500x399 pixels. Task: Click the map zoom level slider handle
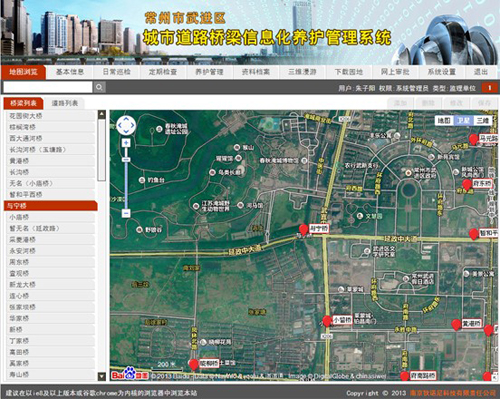(x=126, y=160)
